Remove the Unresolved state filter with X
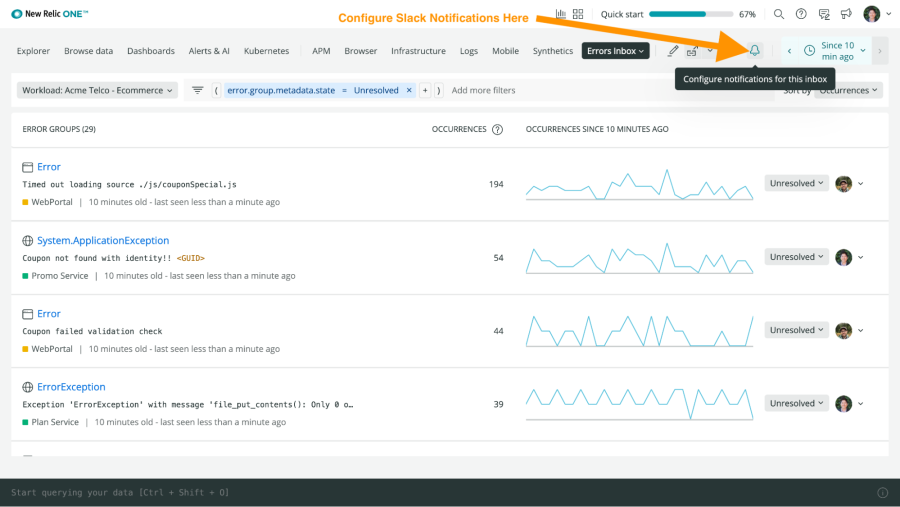Screen dimensions: 900x507 pyautogui.click(x=409, y=90)
